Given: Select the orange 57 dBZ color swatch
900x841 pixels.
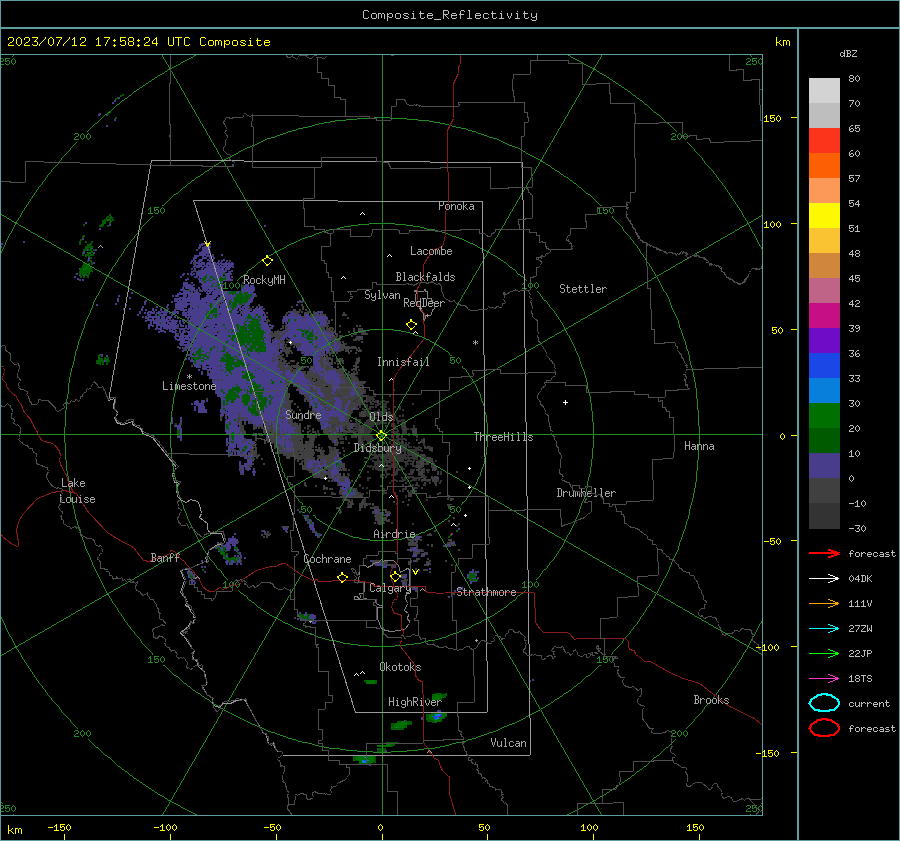Looking at the screenshot, I should [824, 165].
